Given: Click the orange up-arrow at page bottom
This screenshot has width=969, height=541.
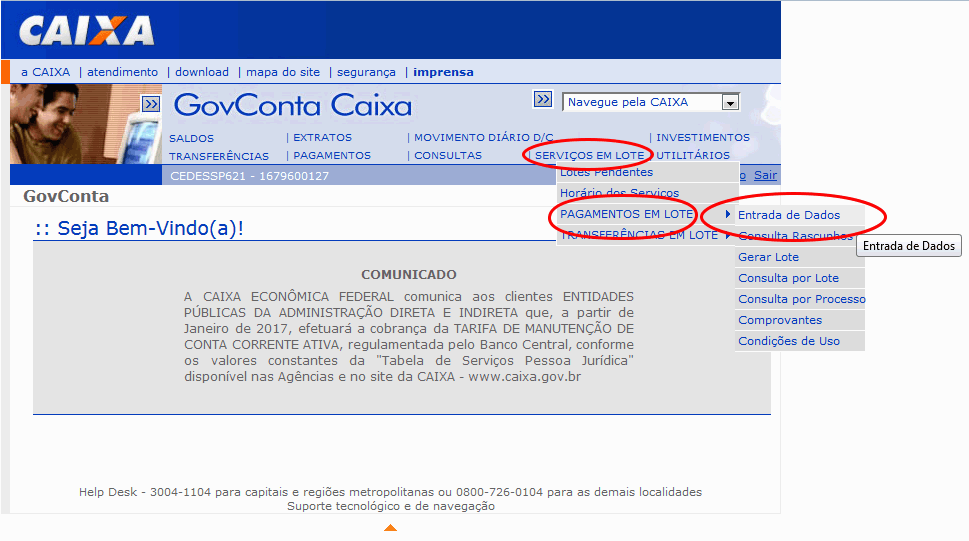Looking at the screenshot, I should pos(391,527).
